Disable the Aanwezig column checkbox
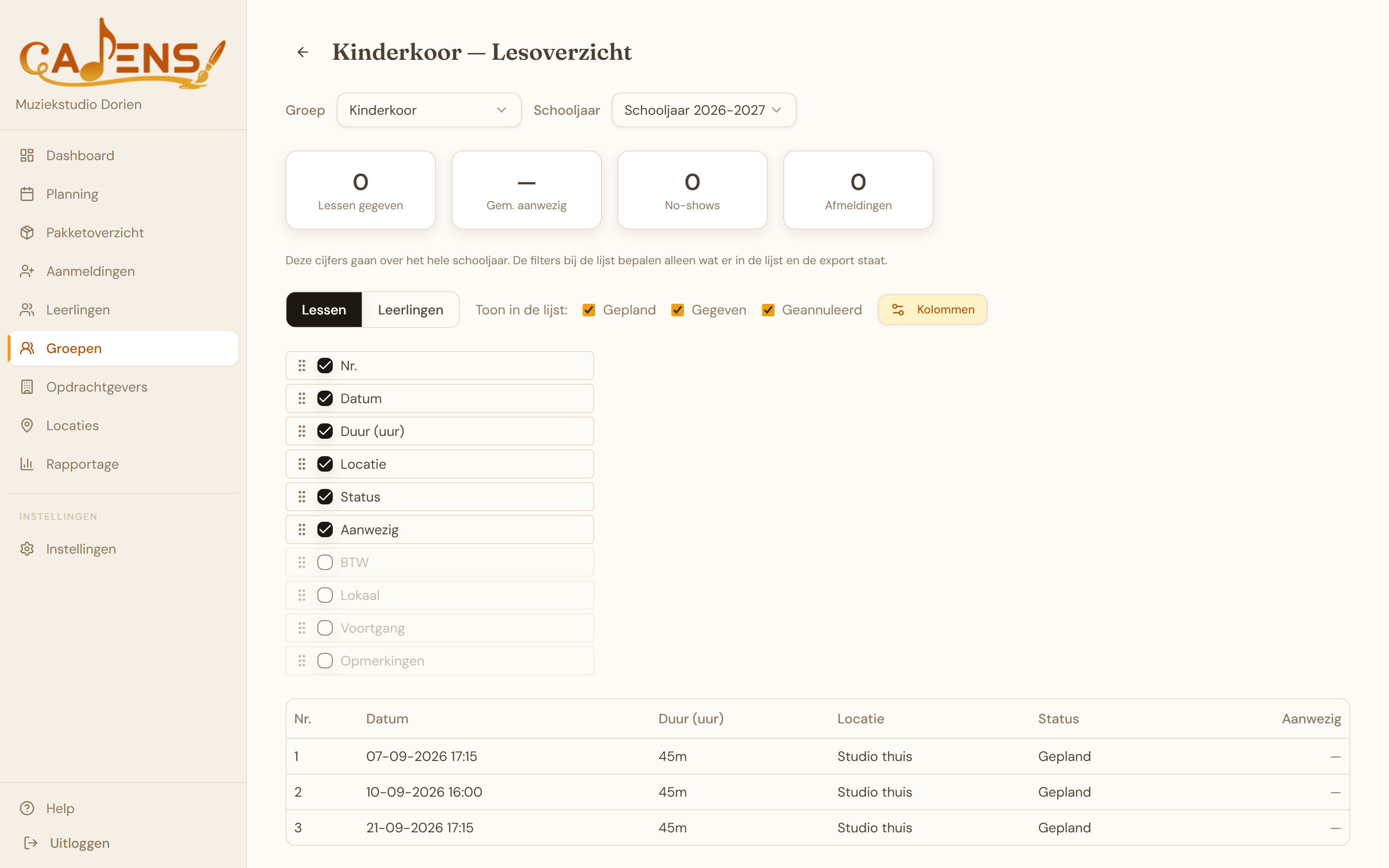This screenshot has width=1389, height=868. [325, 529]
